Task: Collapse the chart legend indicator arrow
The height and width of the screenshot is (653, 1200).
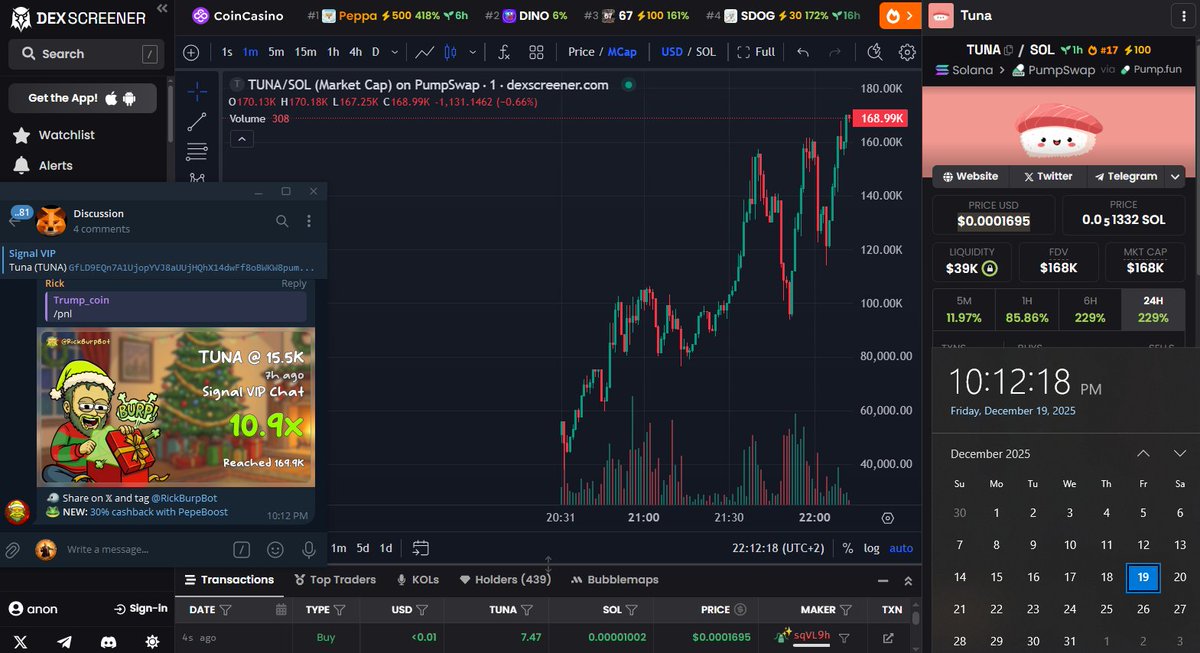Action: (x=241, y=139)
